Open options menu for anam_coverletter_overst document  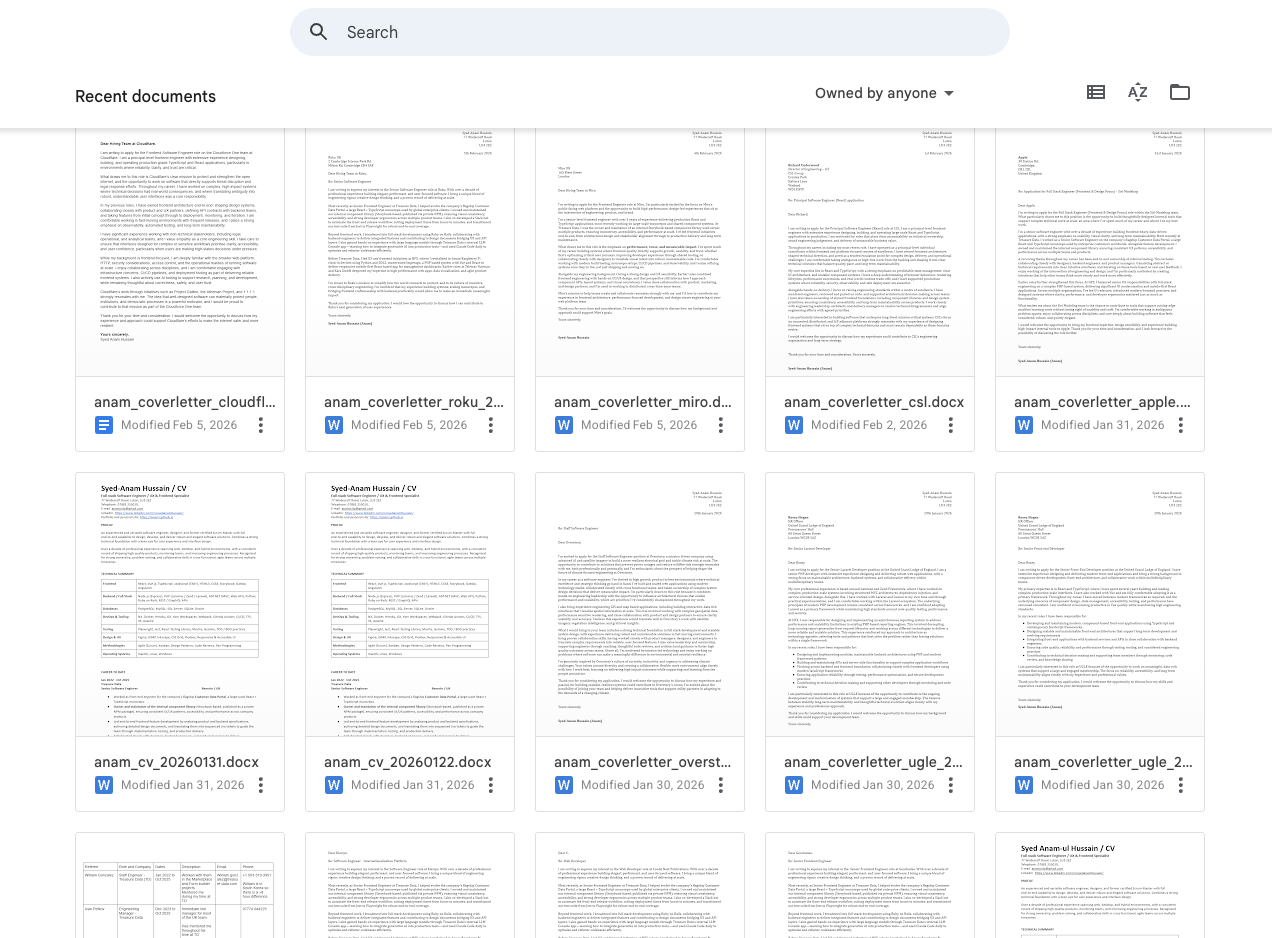[720, 785]
